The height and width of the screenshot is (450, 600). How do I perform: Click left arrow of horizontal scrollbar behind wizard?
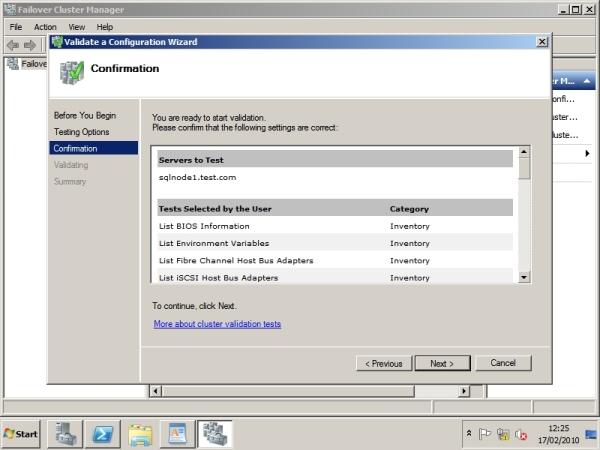[x=155, y=391]
